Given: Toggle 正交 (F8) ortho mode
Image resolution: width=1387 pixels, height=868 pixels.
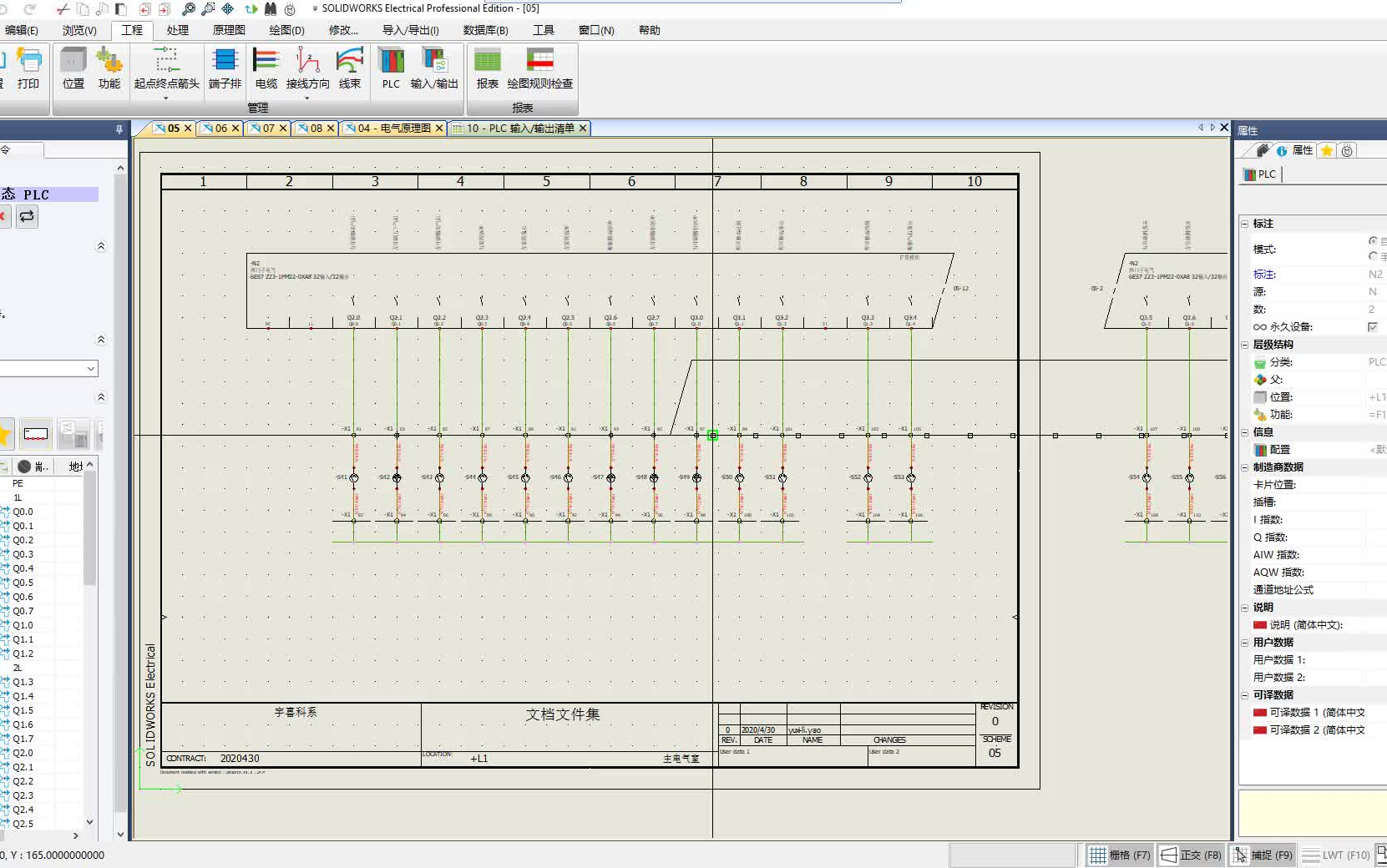Looking at the screenshot, I should click(x=1191, y=855).
